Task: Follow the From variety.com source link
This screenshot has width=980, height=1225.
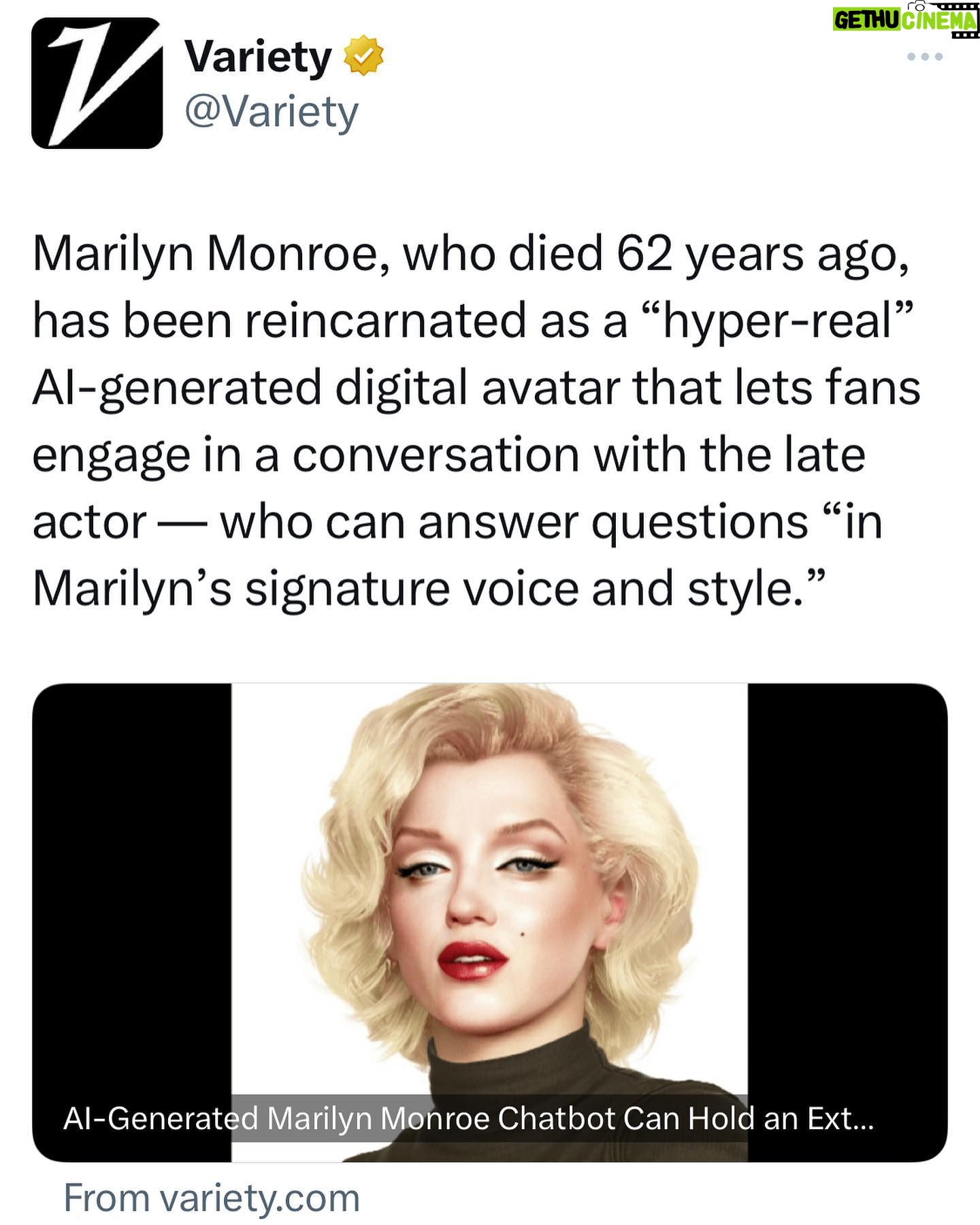Action: tap(212, 1198)
